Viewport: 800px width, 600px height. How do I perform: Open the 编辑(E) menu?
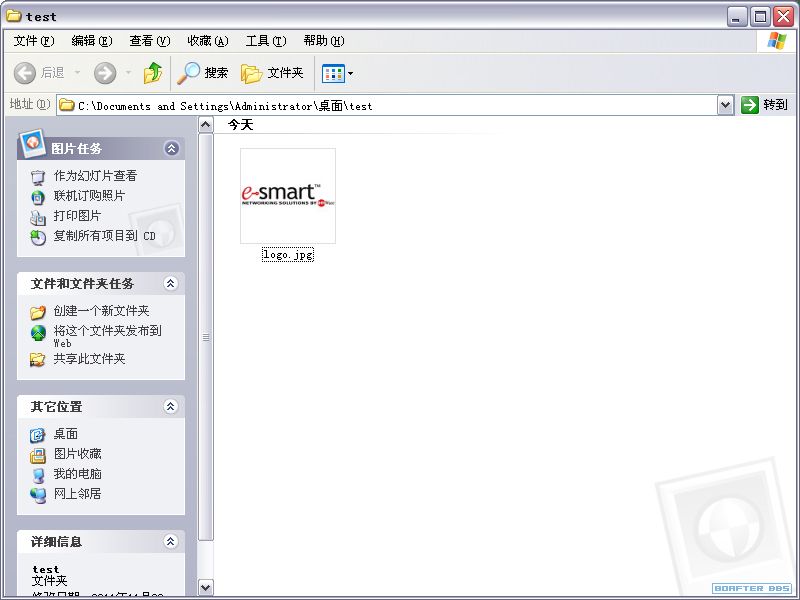92,41
